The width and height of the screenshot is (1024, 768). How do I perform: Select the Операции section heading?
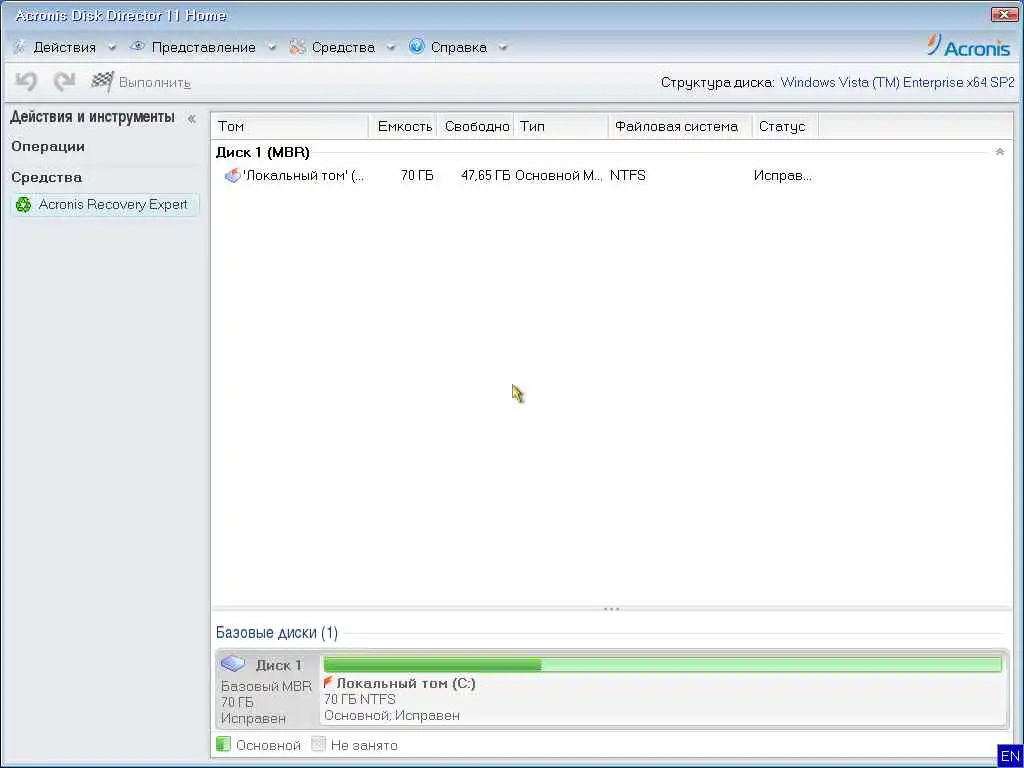click(48, 146)
